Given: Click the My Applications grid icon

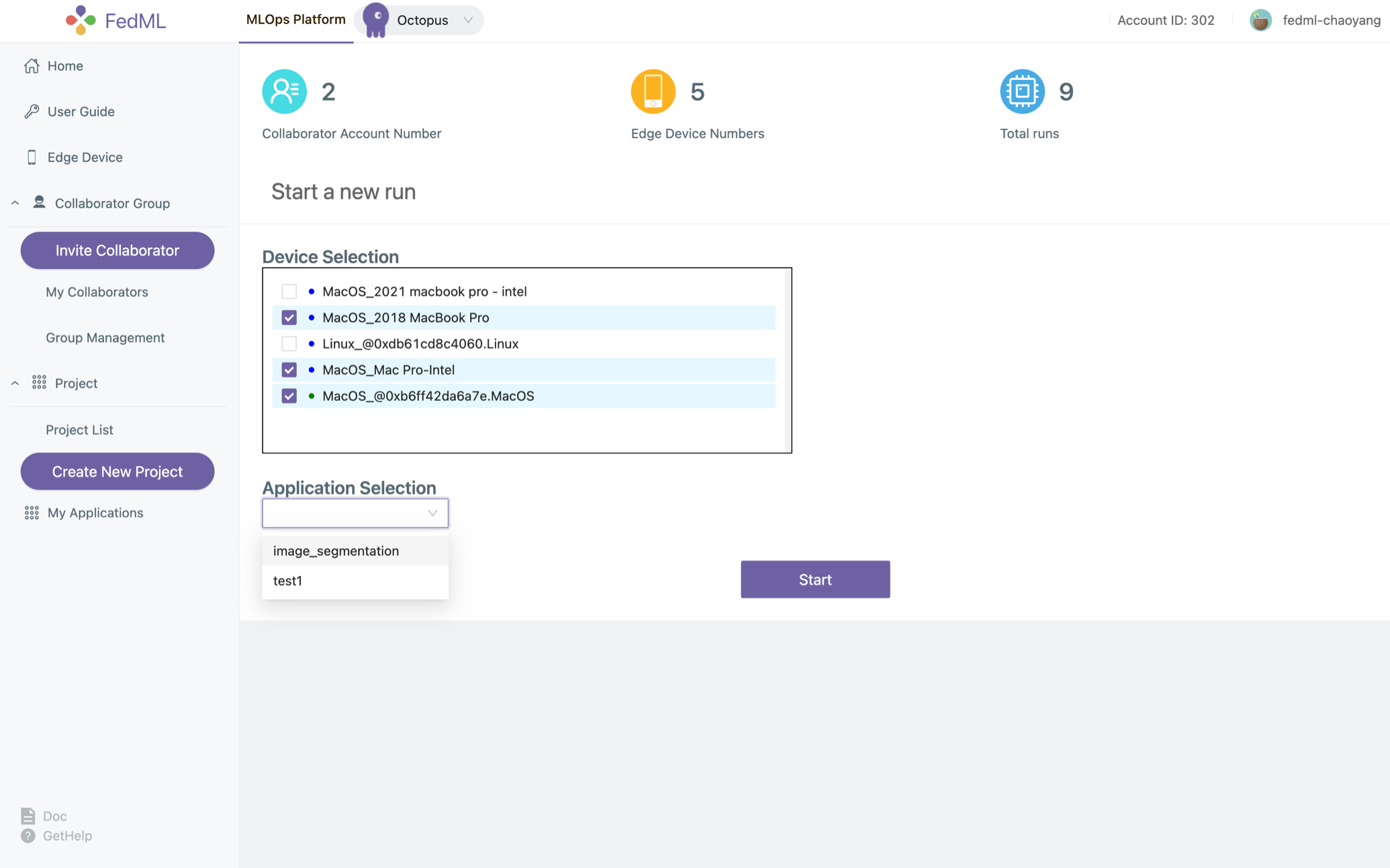Looking at the screenshot, I should [32, 513].
